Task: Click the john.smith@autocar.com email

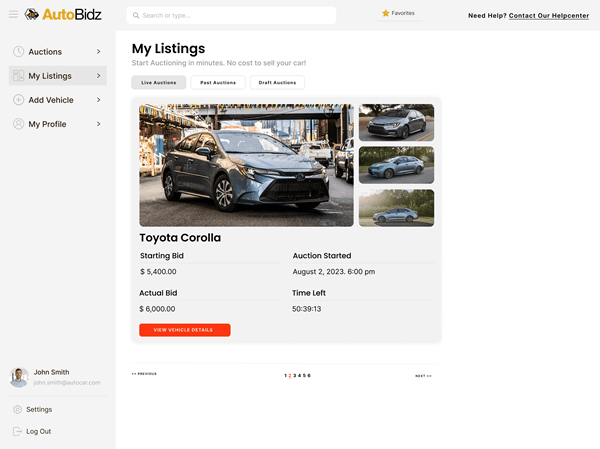Action: (x=67, y=382)
